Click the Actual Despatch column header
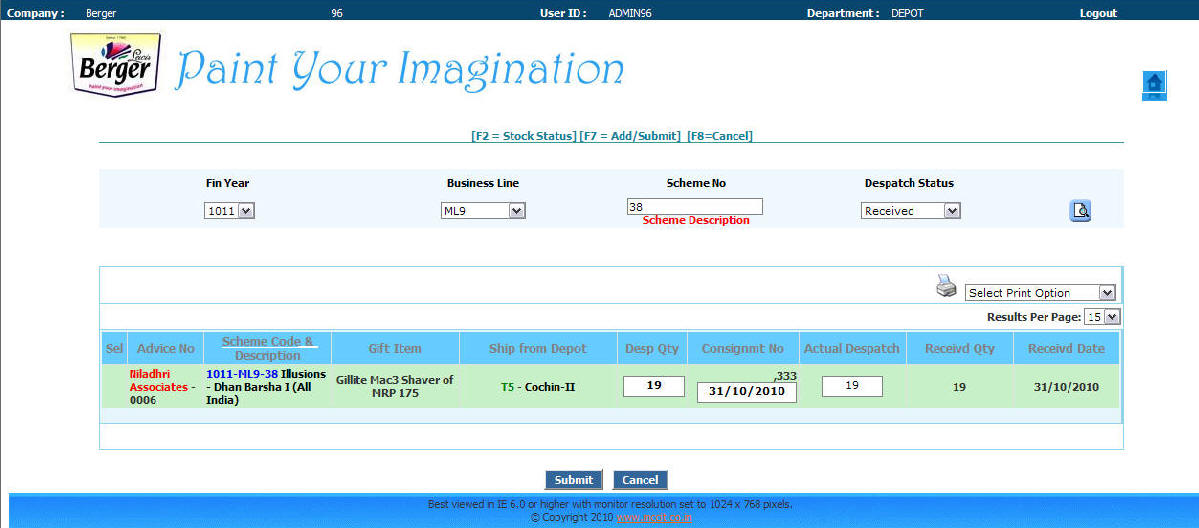 pyautogui.click(x=852, y=348)
